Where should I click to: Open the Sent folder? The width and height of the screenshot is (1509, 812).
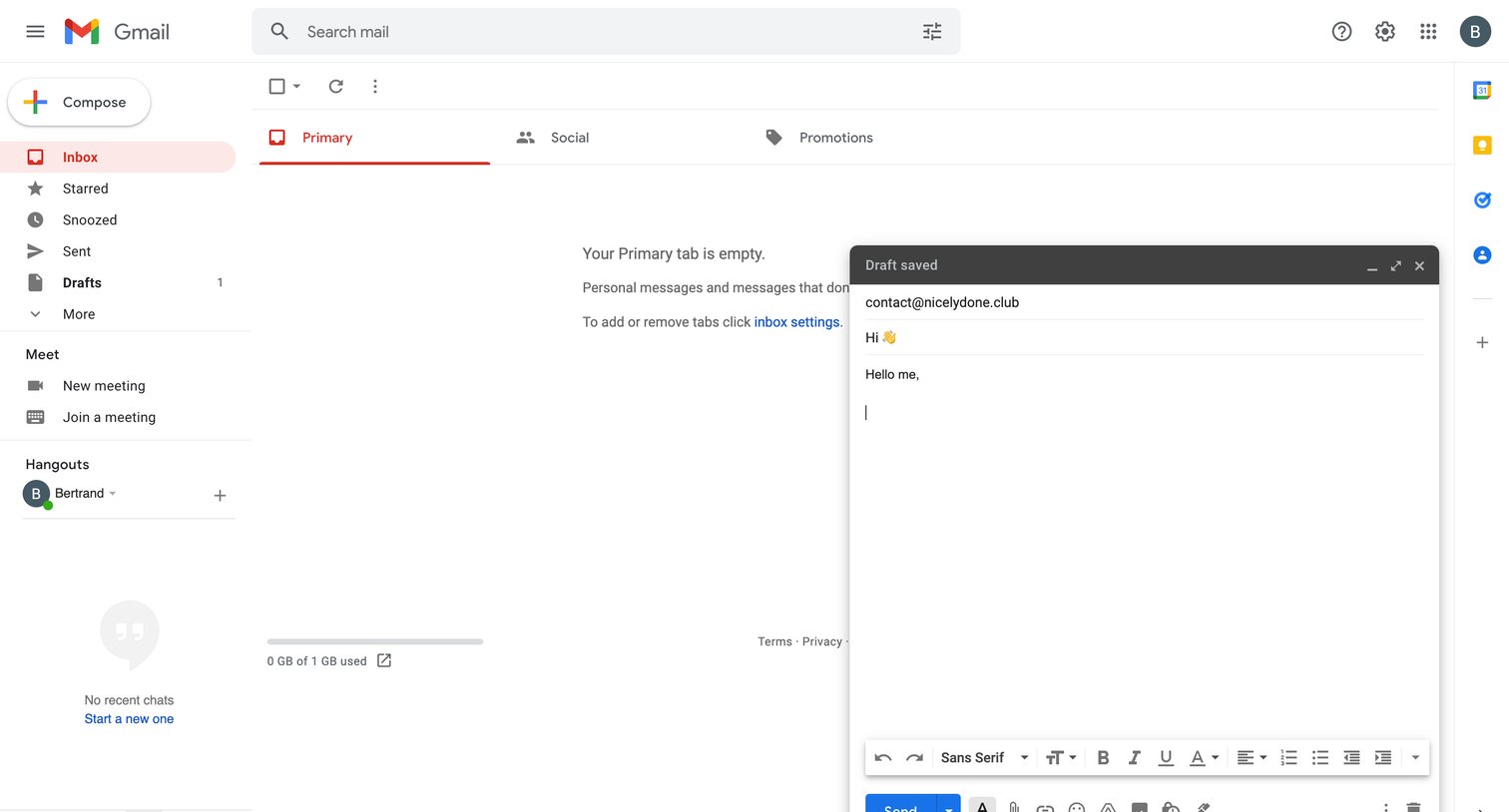tap(118, 251)
